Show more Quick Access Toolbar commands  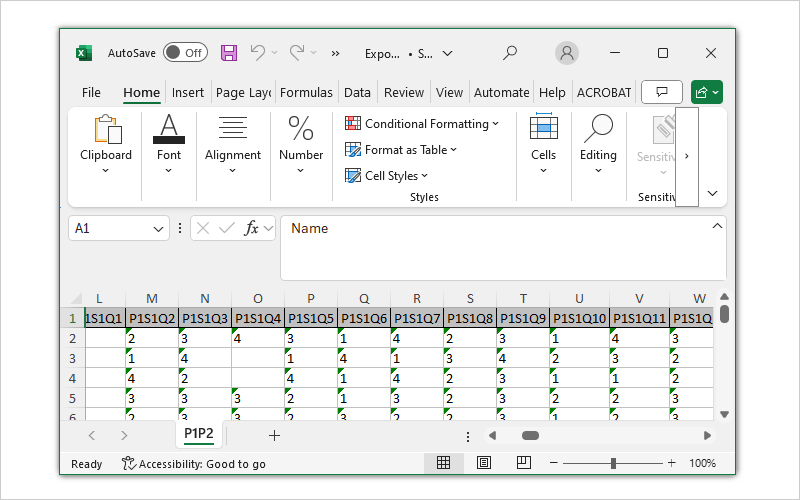(x=335, y=53)
